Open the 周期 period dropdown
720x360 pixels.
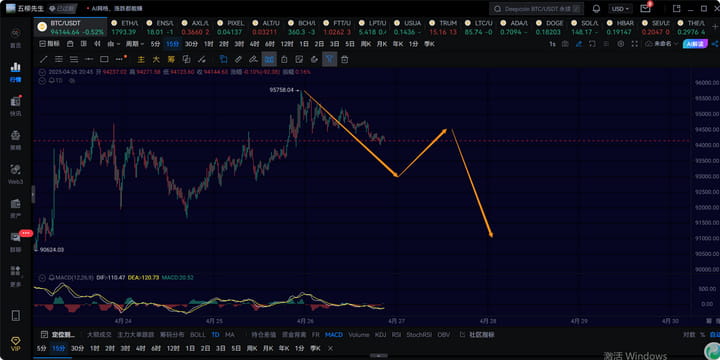pyautogui.click(x=135, y=44)
